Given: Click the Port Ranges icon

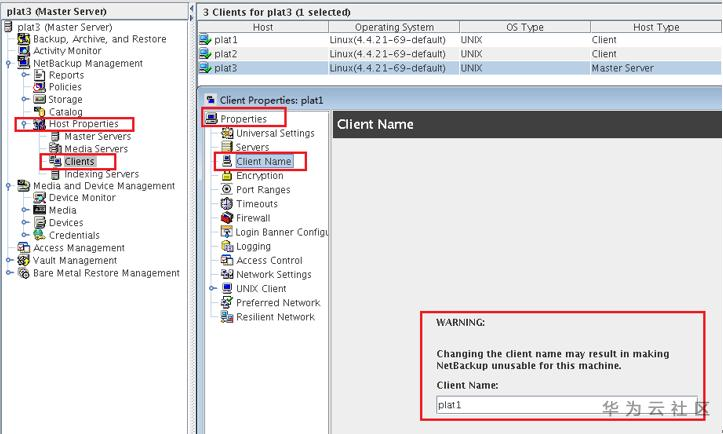Looking at the screenshot, I should [226, 189].
